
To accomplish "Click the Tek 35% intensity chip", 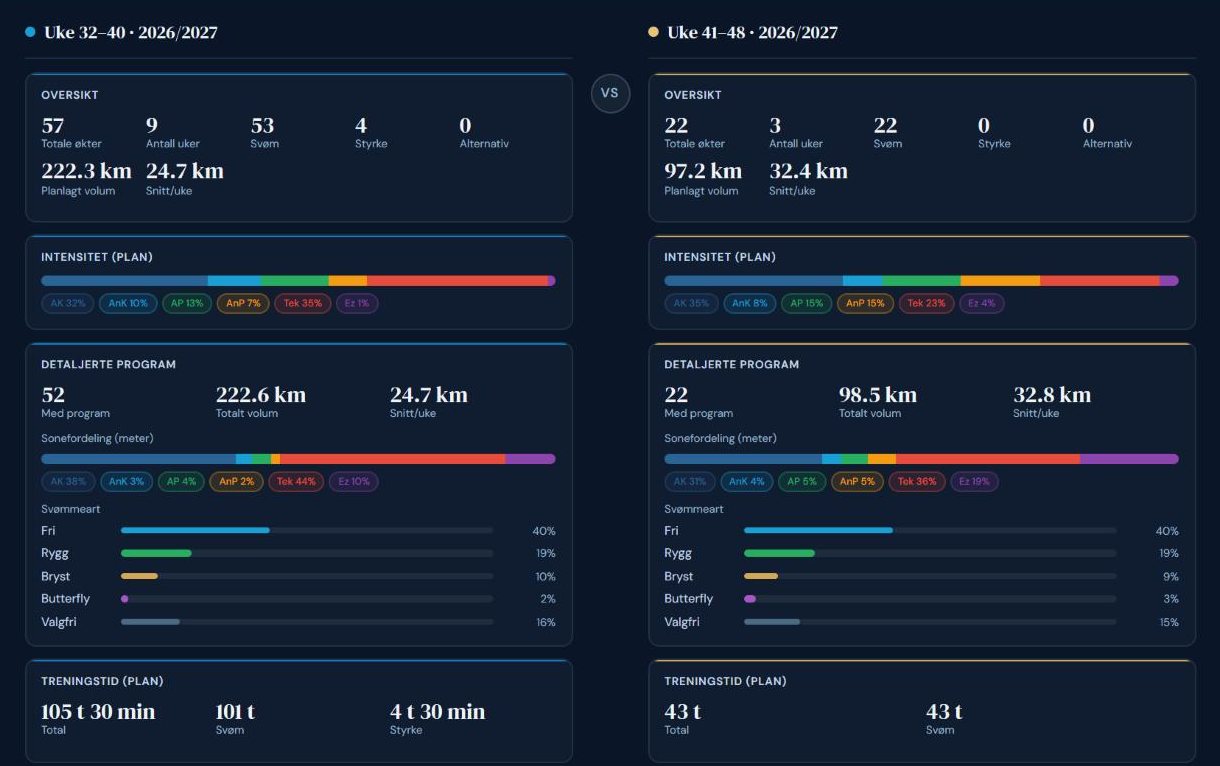I will (x=302, y=303).
